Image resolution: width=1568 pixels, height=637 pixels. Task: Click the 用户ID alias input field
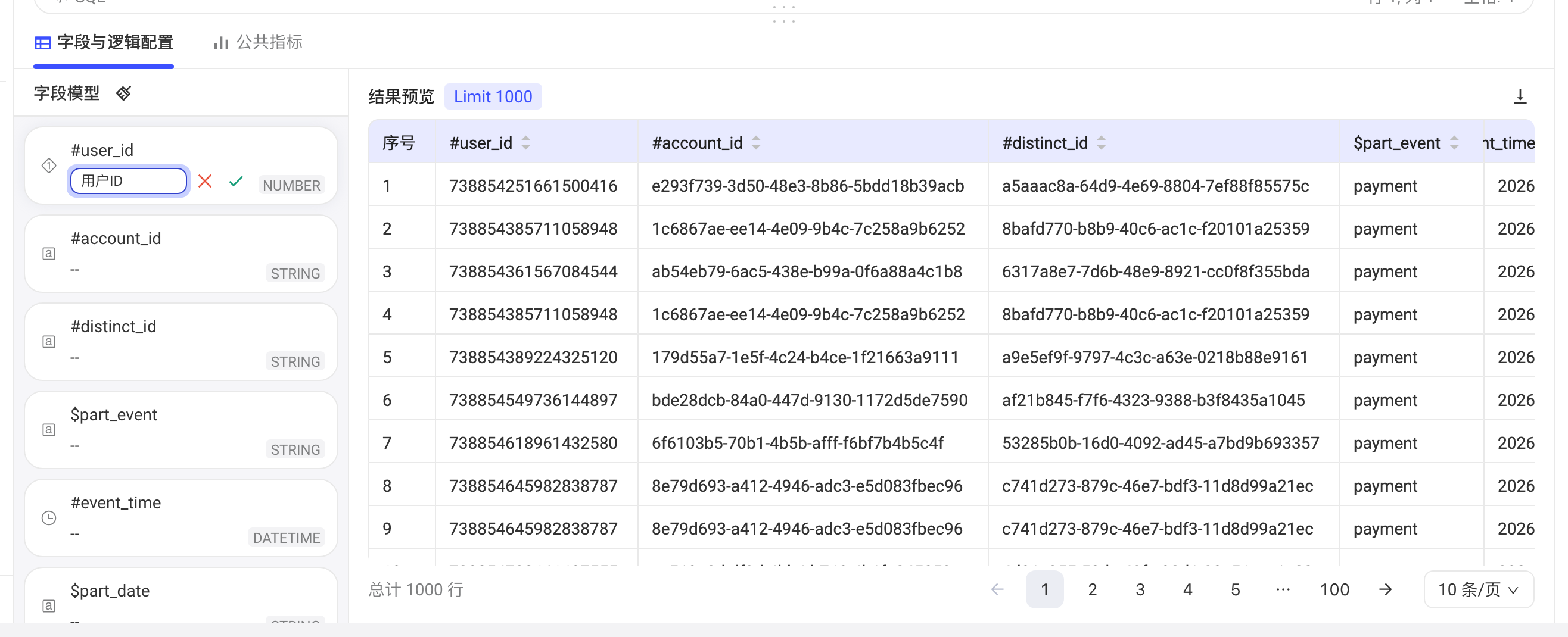pos(129,181)
